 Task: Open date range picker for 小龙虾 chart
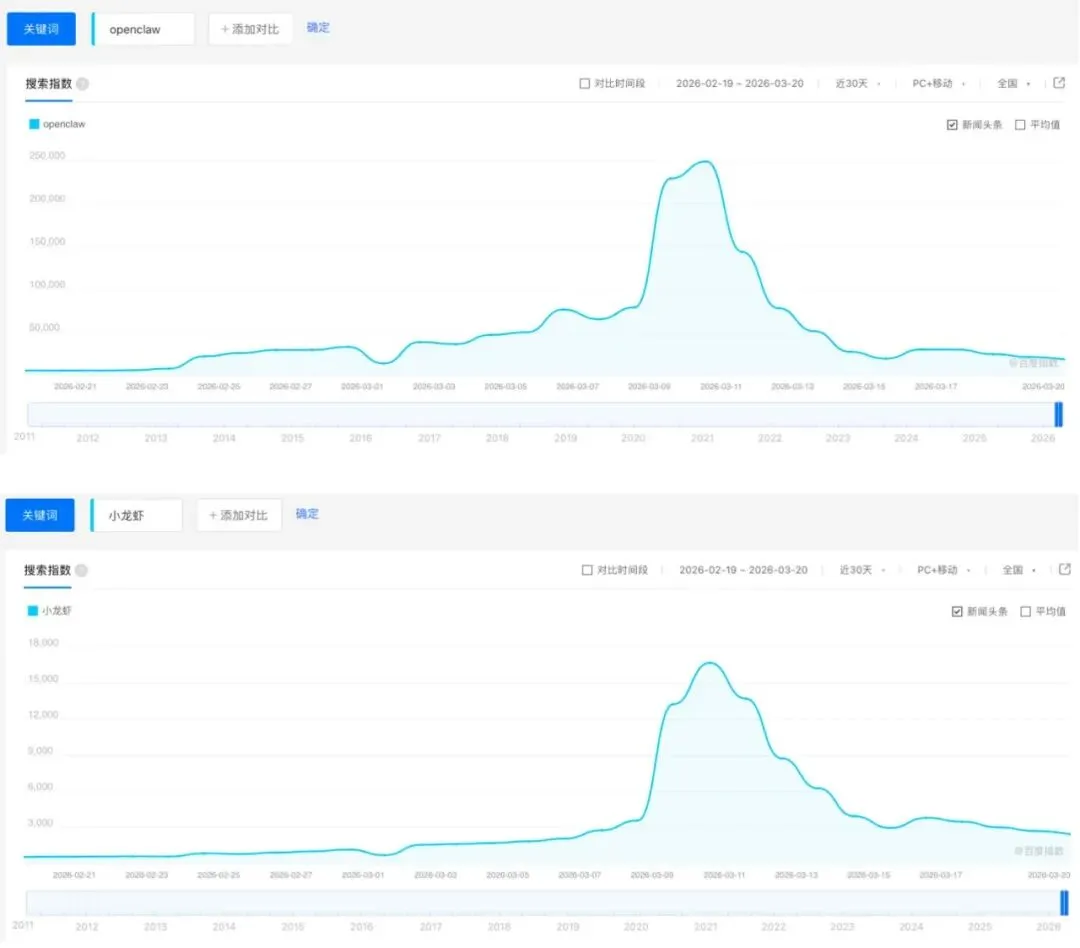coord(743,570)
